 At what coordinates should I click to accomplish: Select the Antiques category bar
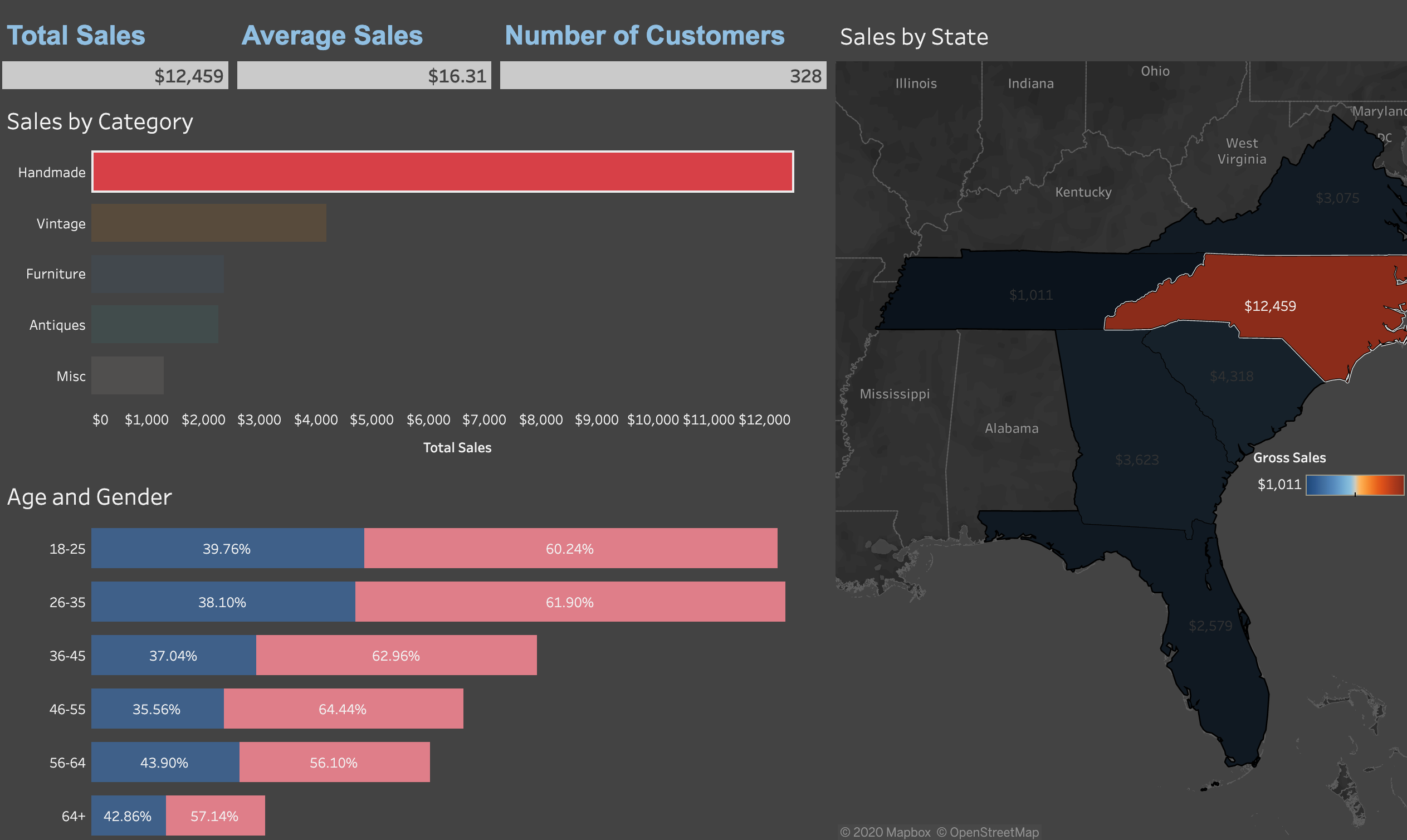click(154, 324)
